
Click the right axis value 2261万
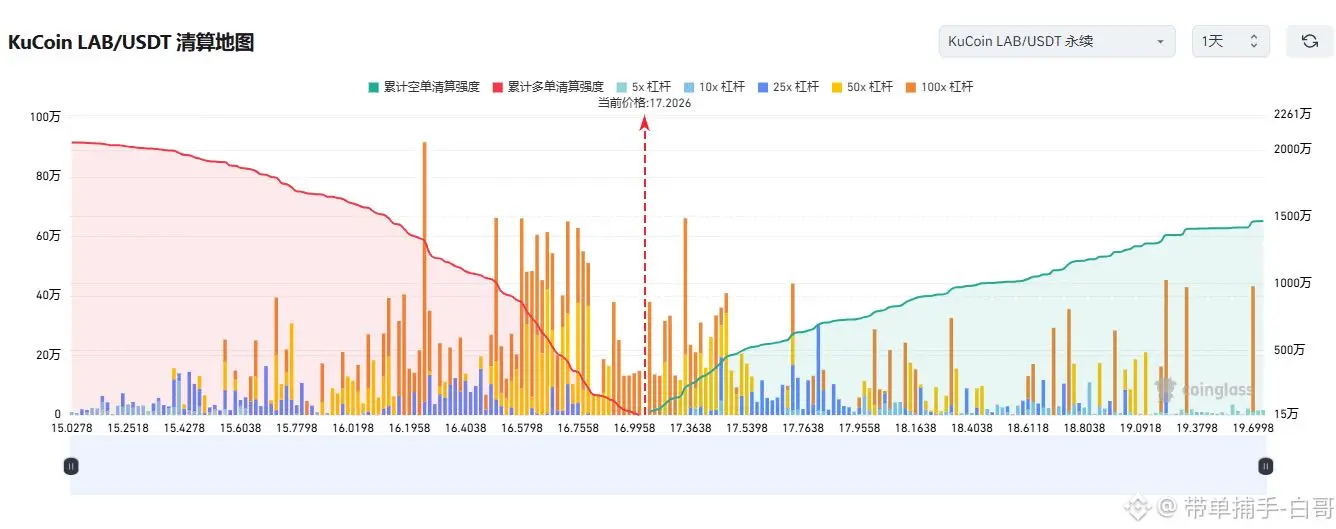point(1293,114)
